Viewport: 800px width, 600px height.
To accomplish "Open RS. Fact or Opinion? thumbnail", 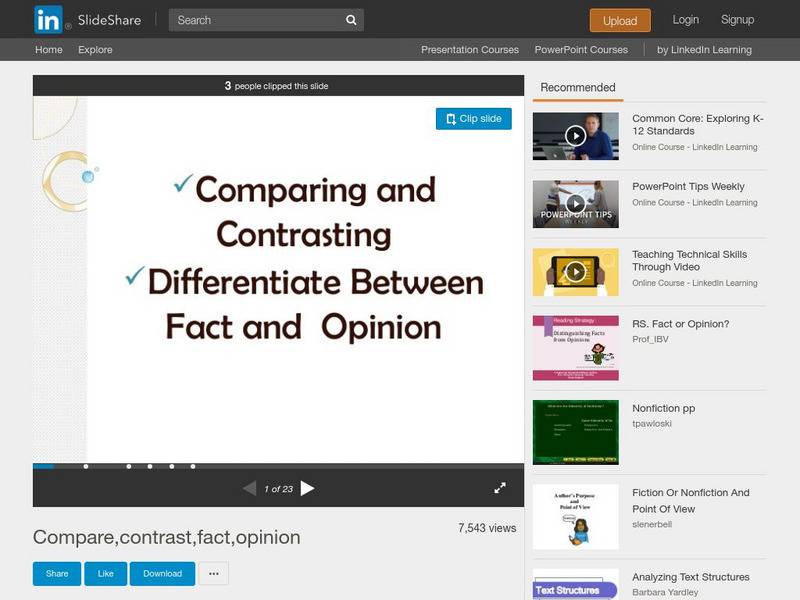I will 576,348.
